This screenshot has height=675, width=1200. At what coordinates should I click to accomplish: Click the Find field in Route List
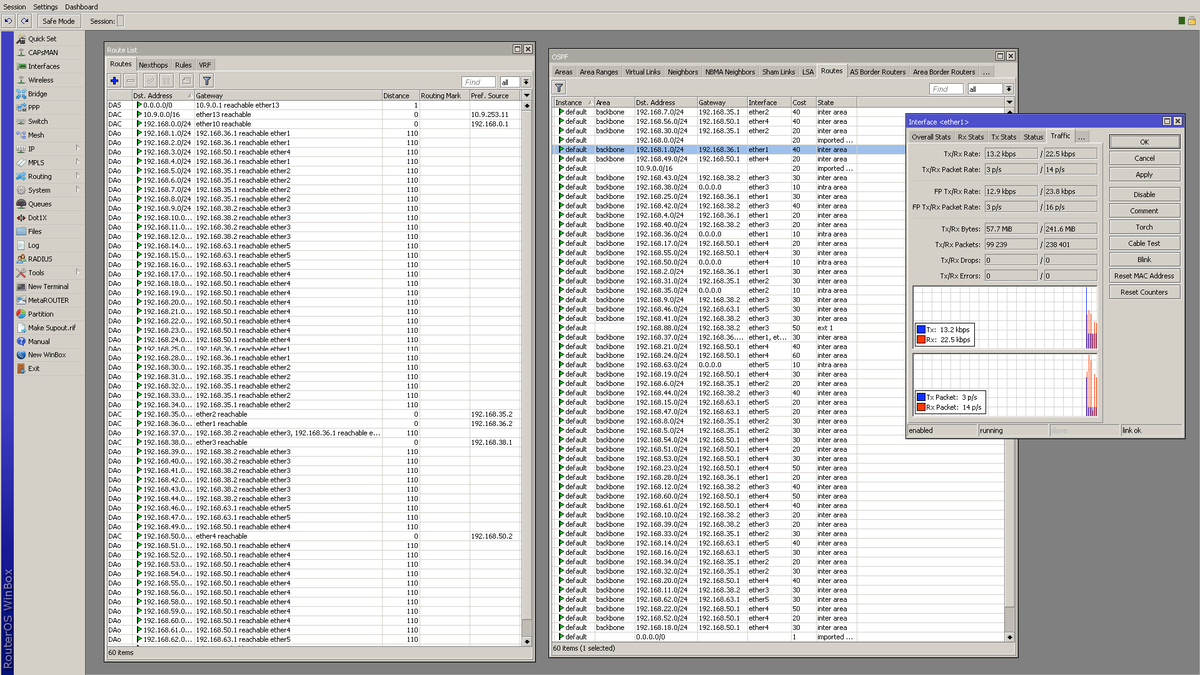pos(479,82)
